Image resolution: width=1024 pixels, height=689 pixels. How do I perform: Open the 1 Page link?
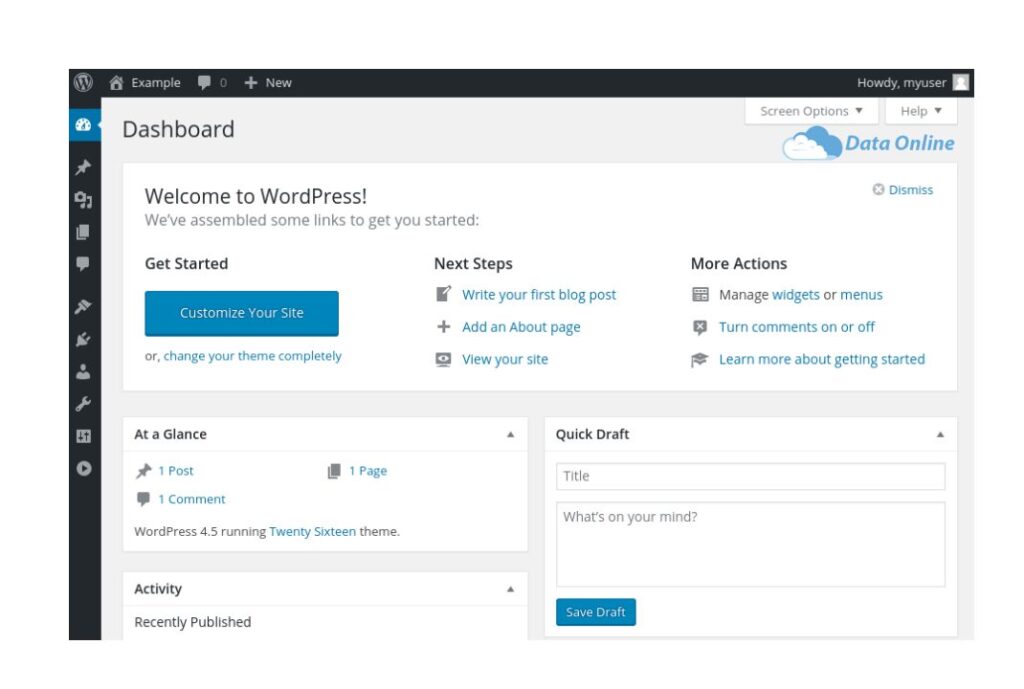click(x=368, y=471)
